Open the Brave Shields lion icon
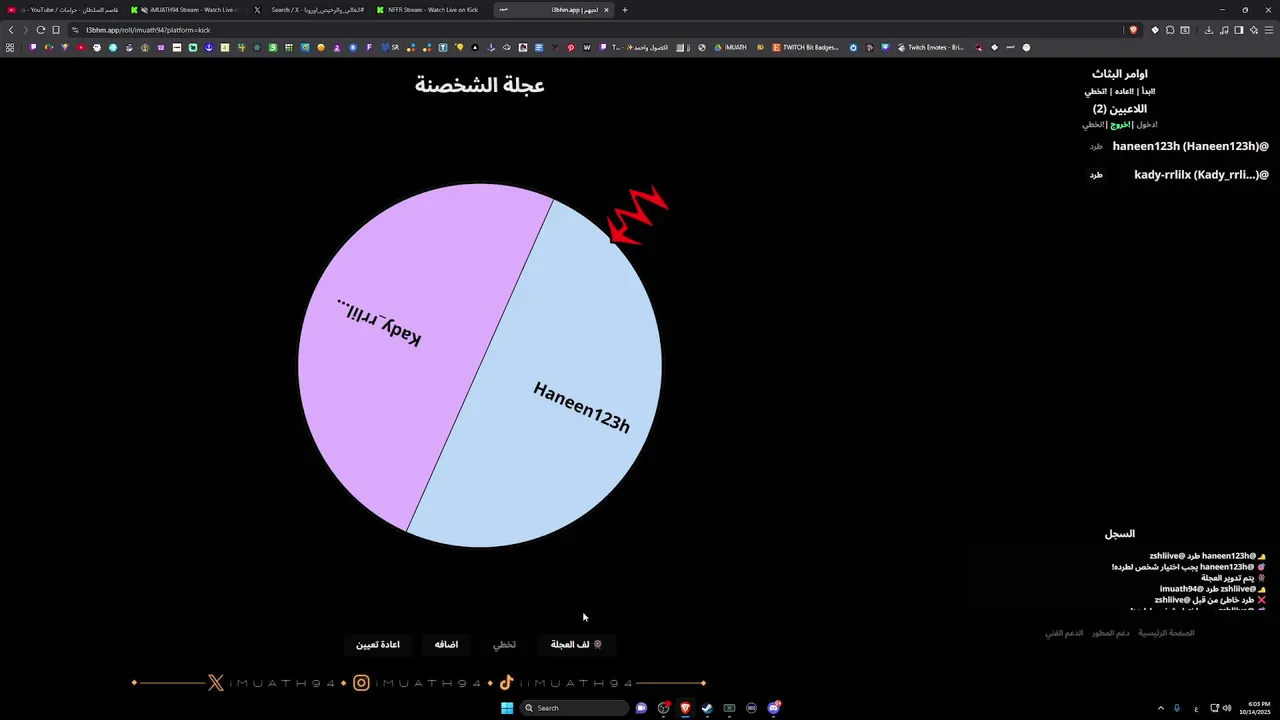The width and height of the screenshot is (1280, 720). [1133, 30]
